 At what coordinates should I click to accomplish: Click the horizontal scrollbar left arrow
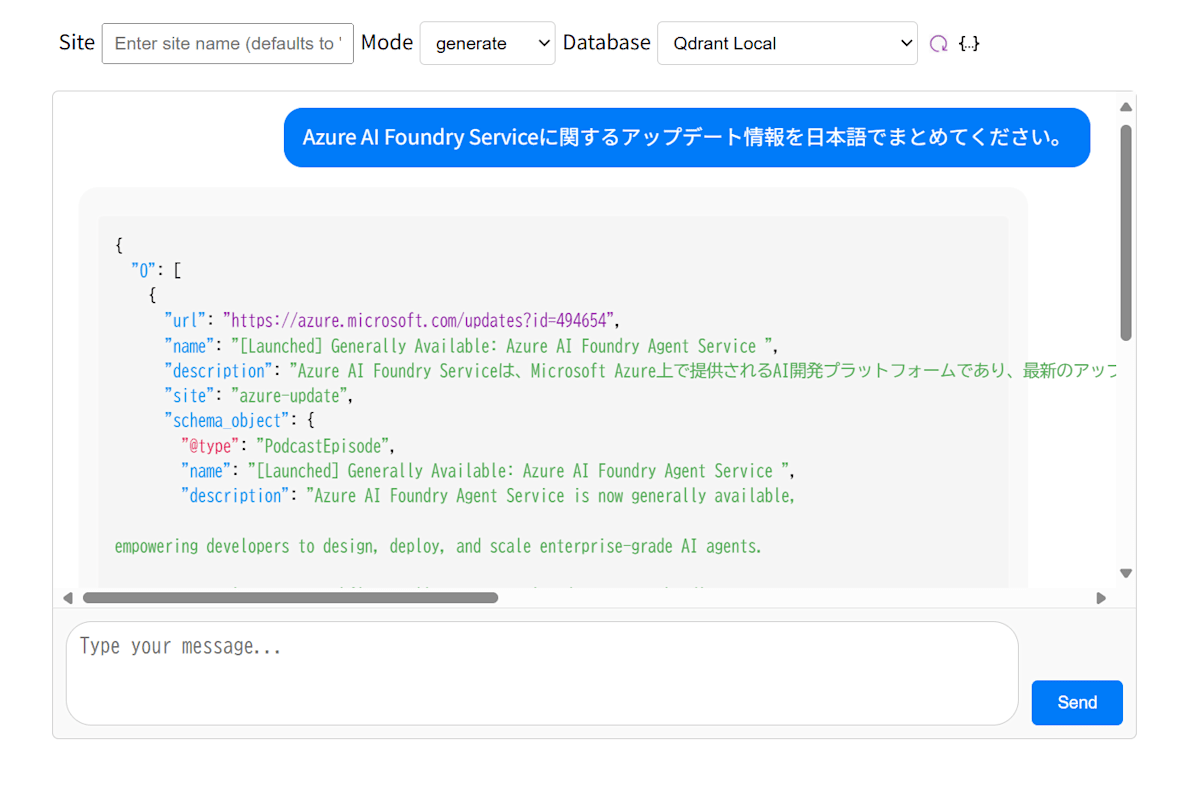point(68,598)
